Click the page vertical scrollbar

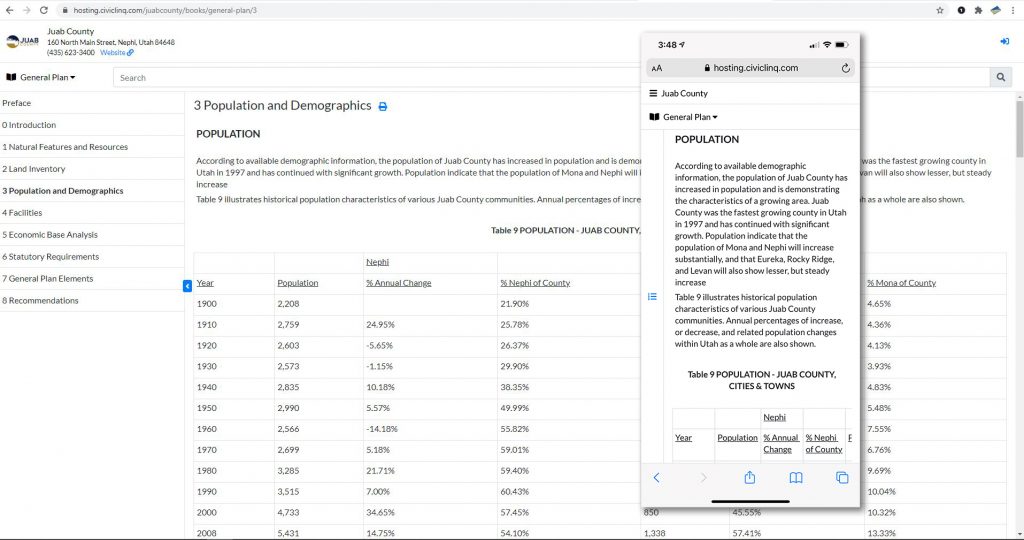point(1019,127)
